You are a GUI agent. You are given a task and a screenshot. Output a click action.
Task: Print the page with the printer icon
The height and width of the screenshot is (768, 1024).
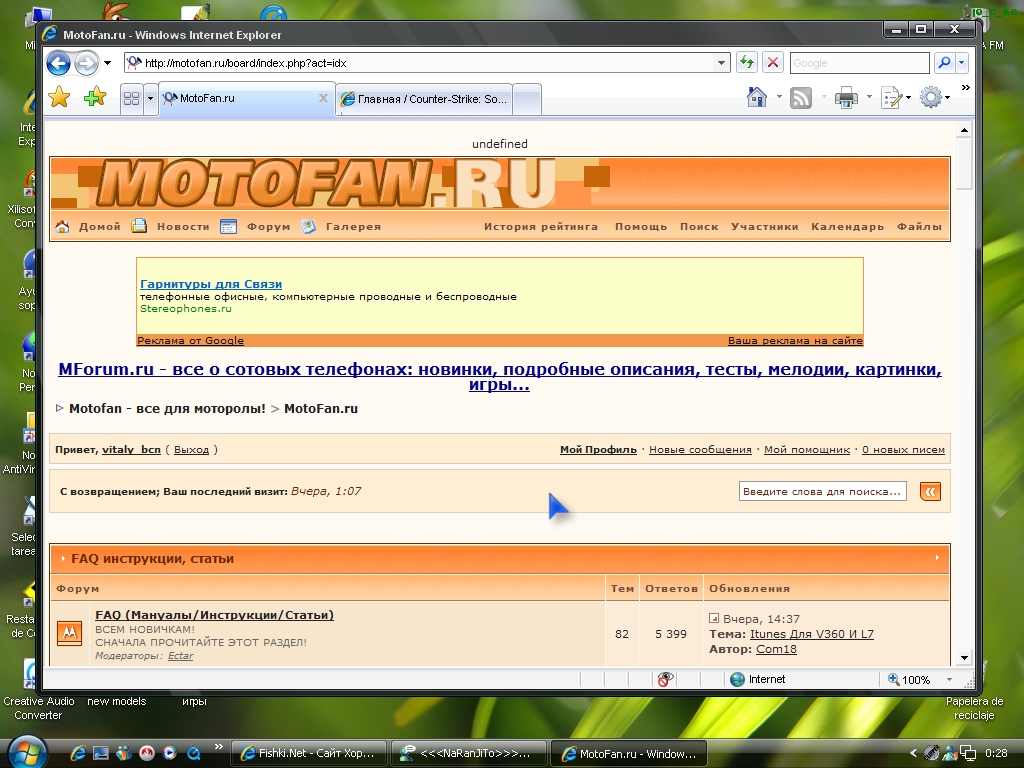(x=846, y=98)
